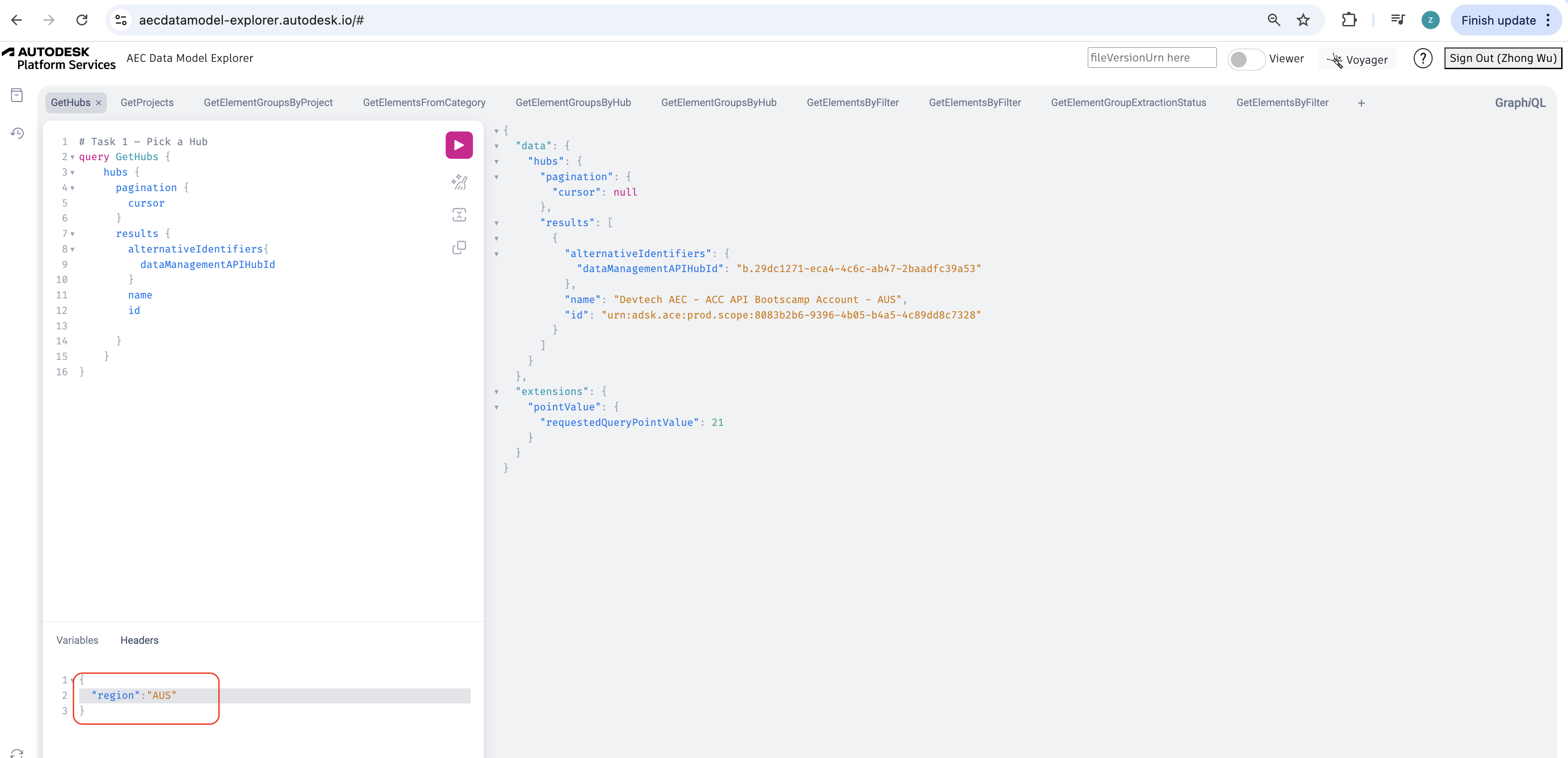Screen dimensions: 1568x758
Task: Click the fileVersionUrn input field
Action: 1151,57
